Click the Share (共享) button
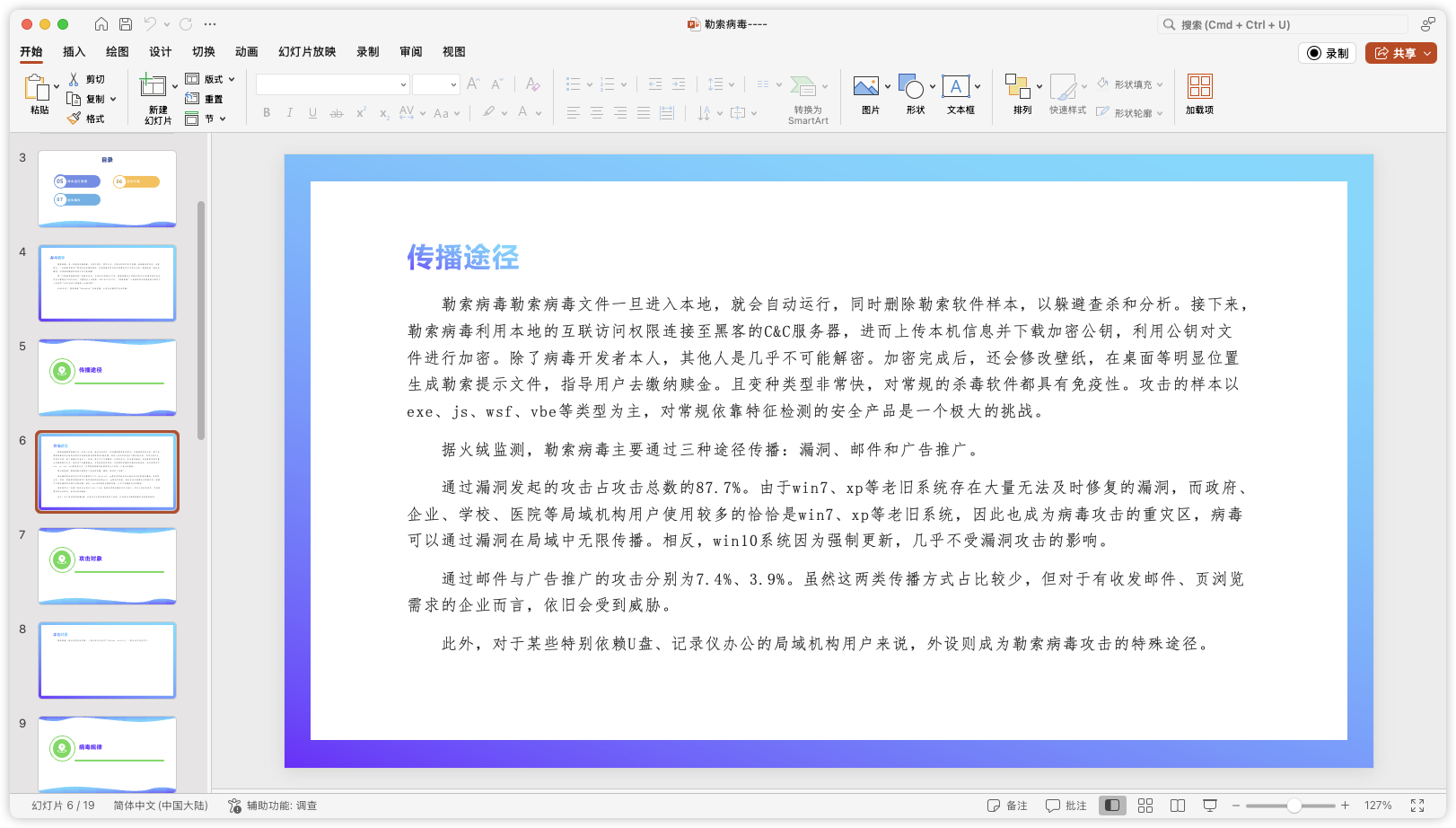 coord(1400,53)
